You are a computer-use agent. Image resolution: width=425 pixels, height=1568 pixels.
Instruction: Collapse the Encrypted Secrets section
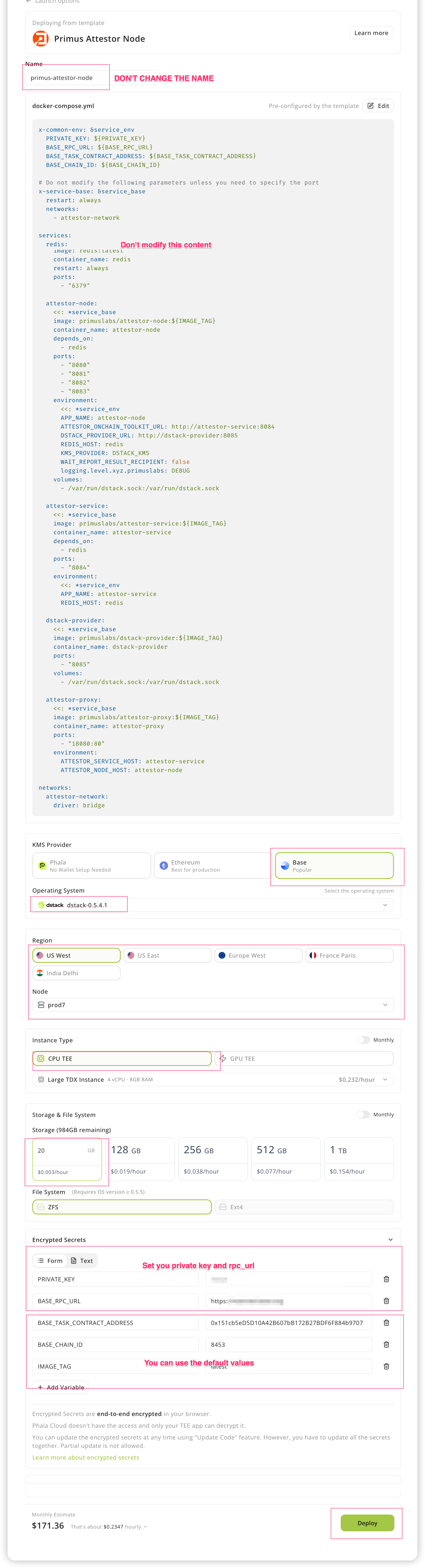point(390,1240)
